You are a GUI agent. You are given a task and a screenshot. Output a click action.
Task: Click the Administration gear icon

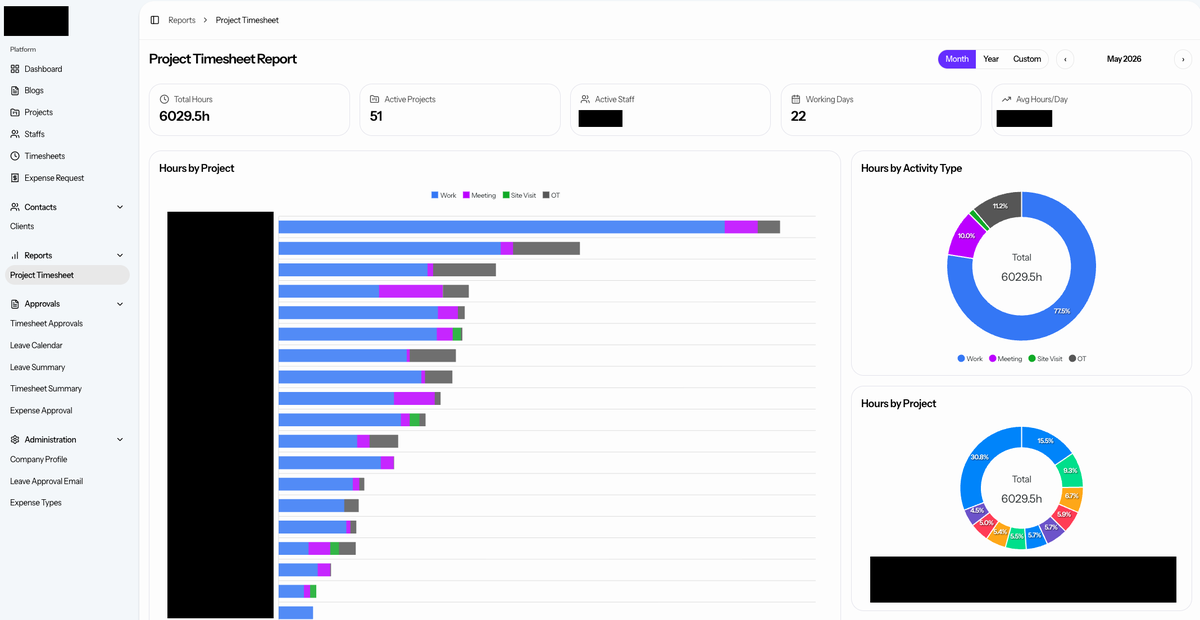[x=15, y=440]
